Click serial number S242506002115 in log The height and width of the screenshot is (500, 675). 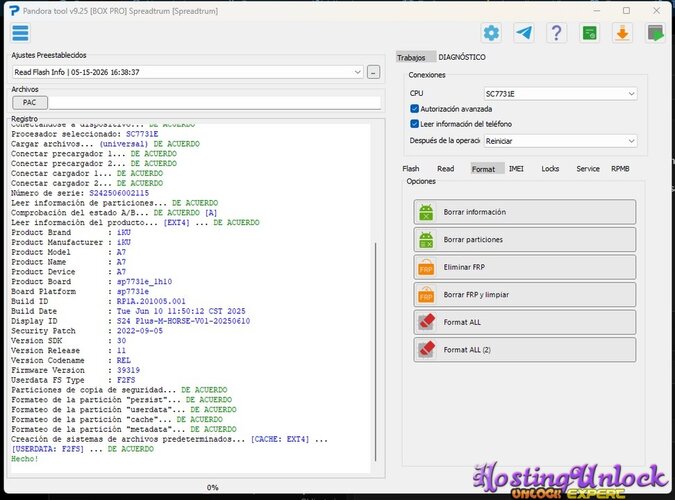(119, 193)
